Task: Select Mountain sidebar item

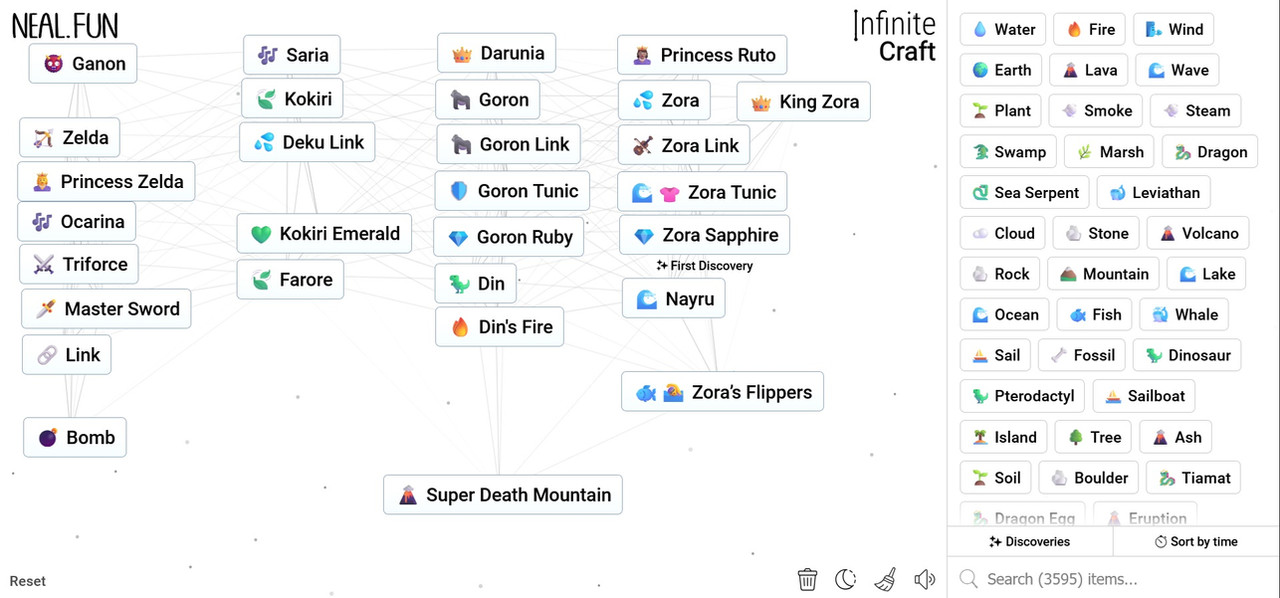Action: pos(1104,274)
